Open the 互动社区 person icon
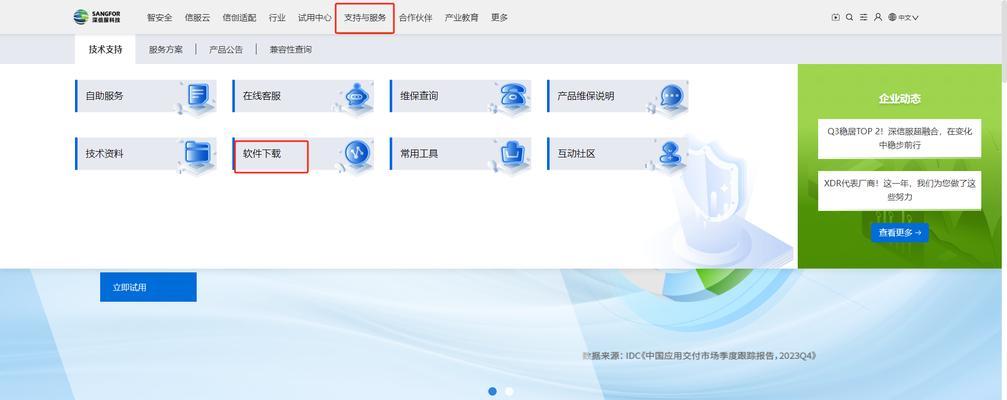Viewport: 1007px width, 400px height. coord(671,154)
